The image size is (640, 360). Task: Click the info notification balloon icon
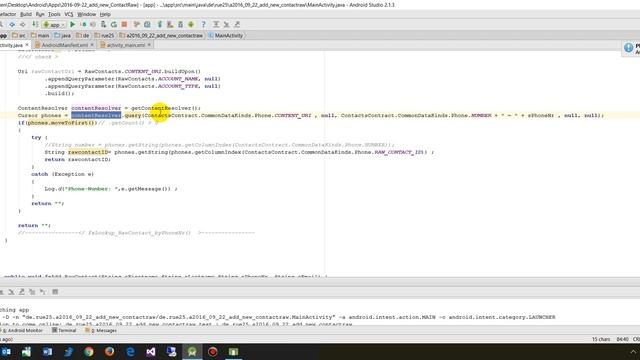[629, 48]
